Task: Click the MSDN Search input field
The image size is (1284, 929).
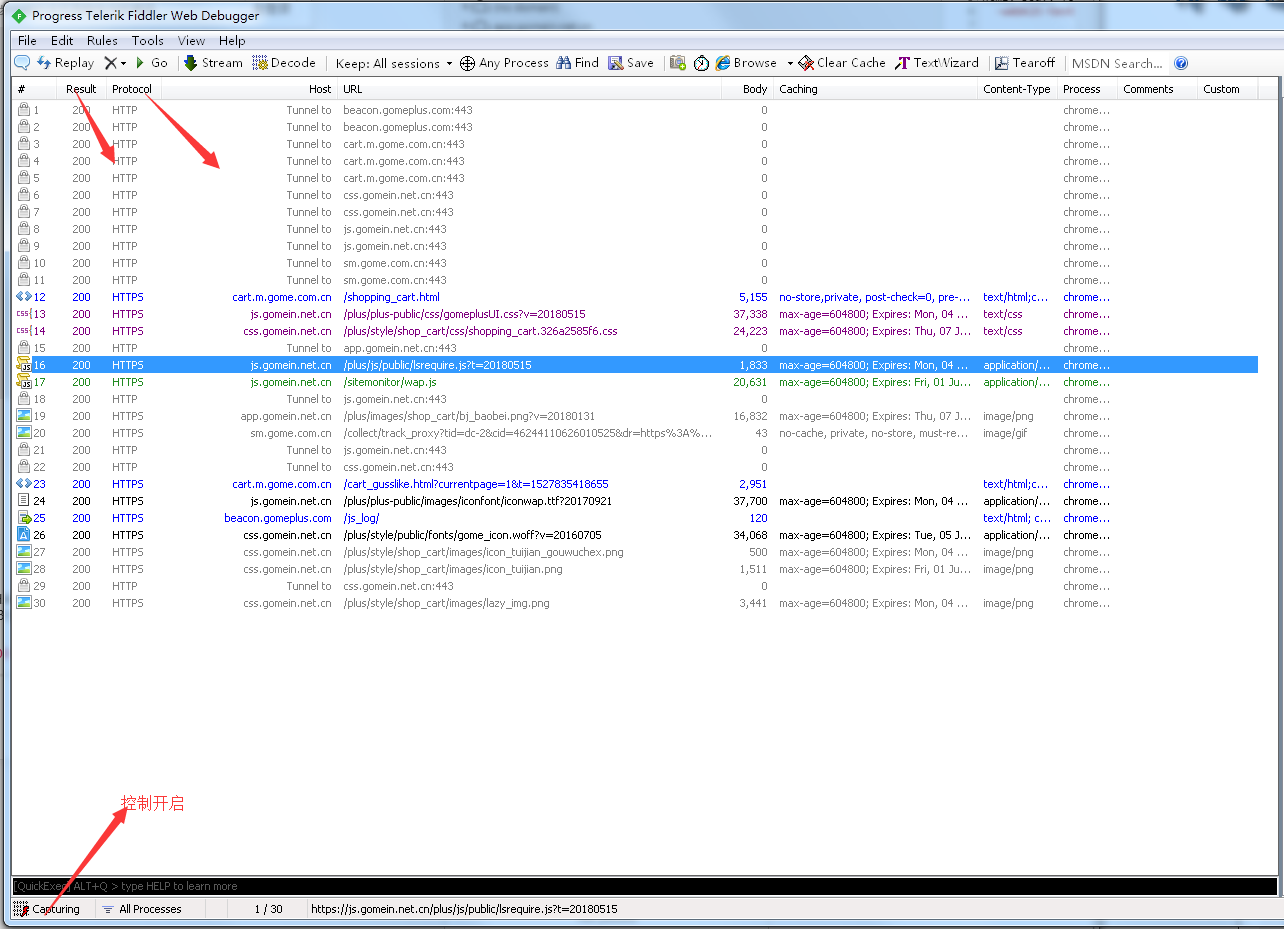Action: point(1117,63)
